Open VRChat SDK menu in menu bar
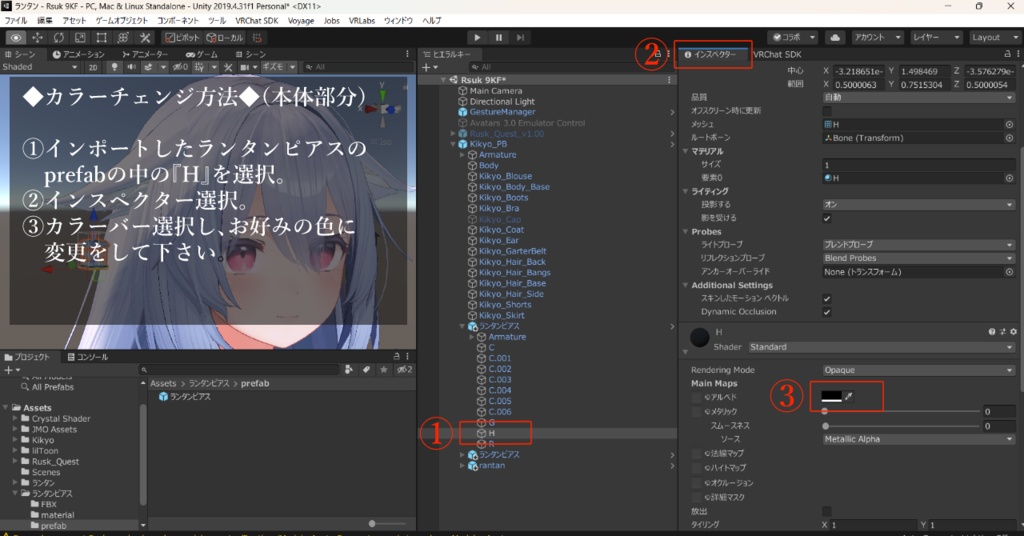1024x536 pixels. (x=257, y=21)
